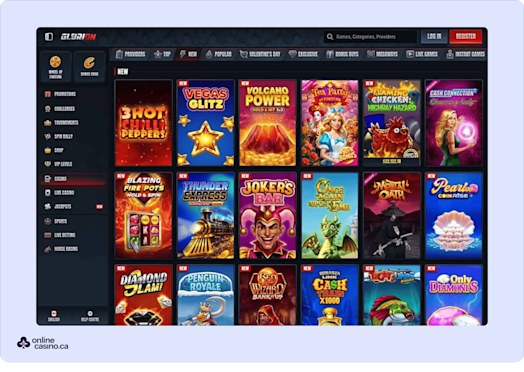524x372 pixels.
Task: Open Shop in the sidebar
Action: click(74, 150)
